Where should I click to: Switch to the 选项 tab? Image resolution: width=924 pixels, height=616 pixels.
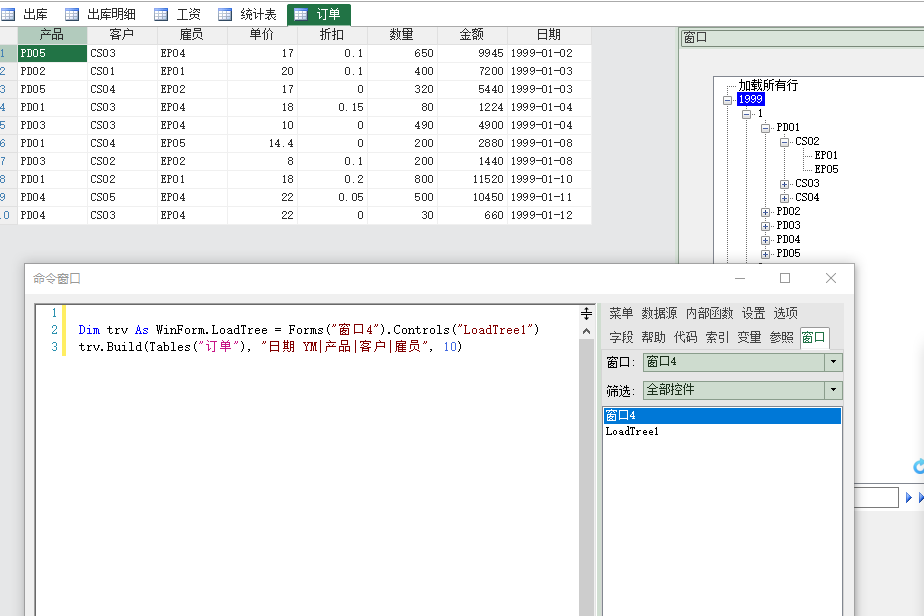786,313
